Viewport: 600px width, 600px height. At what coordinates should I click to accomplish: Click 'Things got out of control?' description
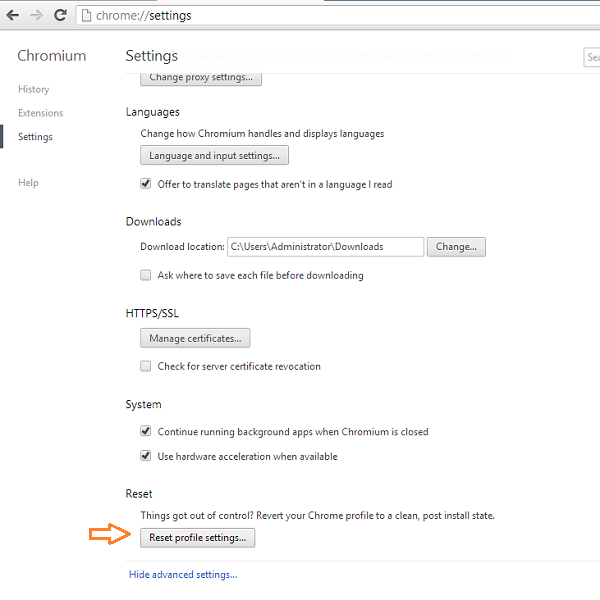pos(318,515)
